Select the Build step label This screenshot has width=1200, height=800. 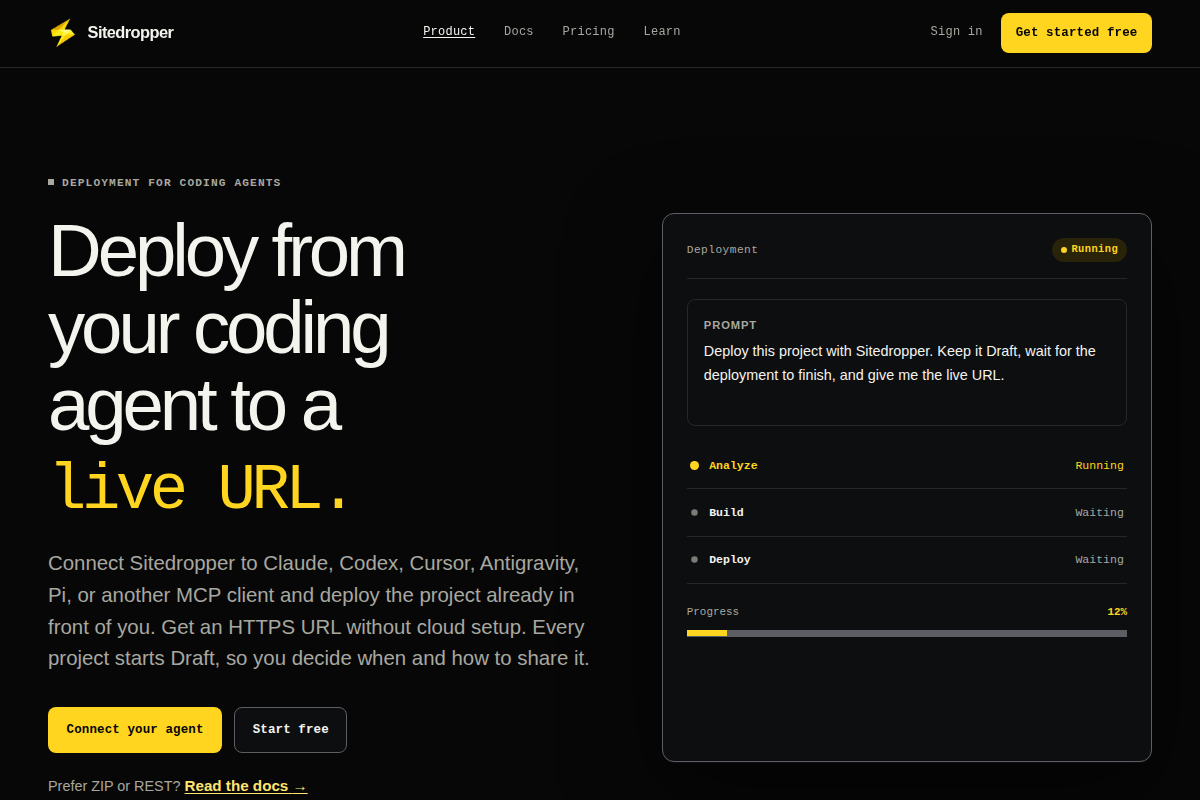(x=726, y=513)
